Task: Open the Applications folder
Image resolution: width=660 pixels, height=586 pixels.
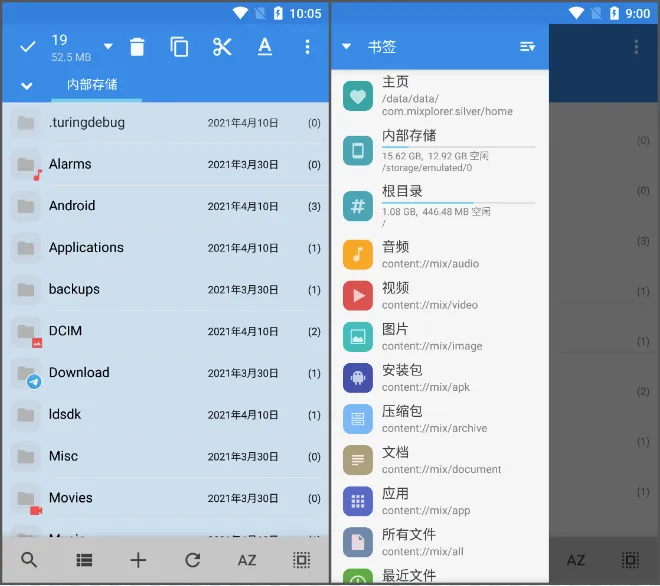Action: (165, 248)
